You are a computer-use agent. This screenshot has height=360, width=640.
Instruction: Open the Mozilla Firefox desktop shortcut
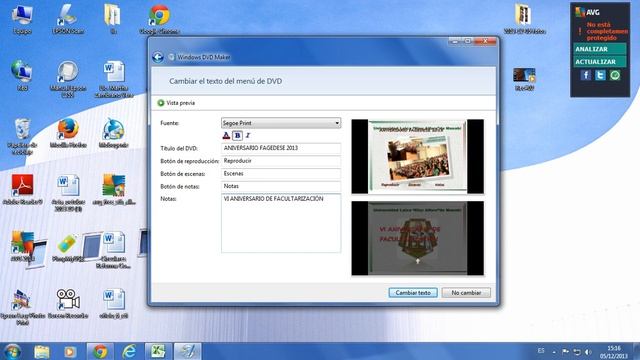point(68,133)
